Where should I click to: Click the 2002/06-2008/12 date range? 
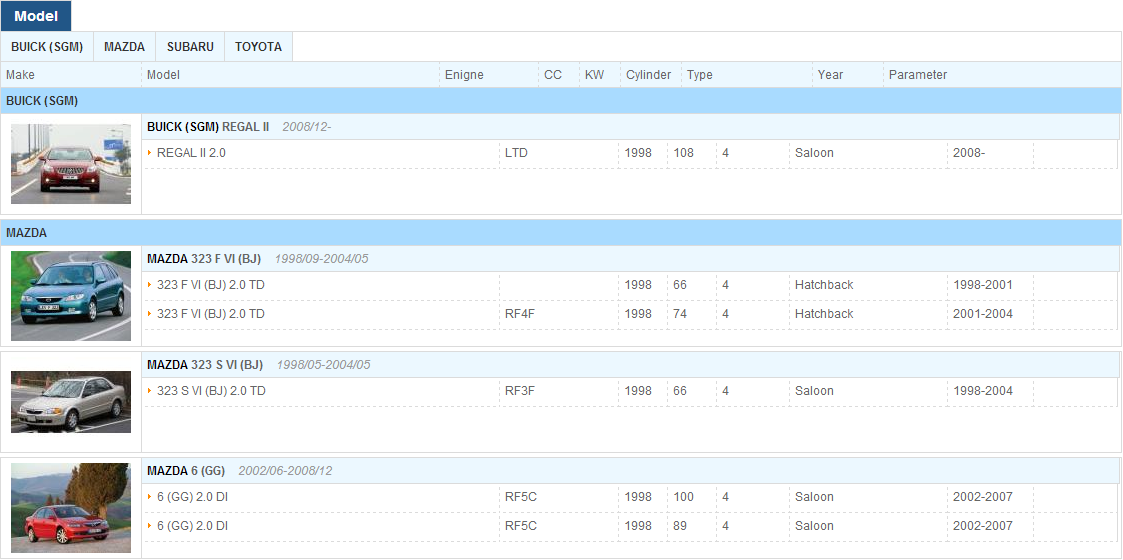pos(285,470)
